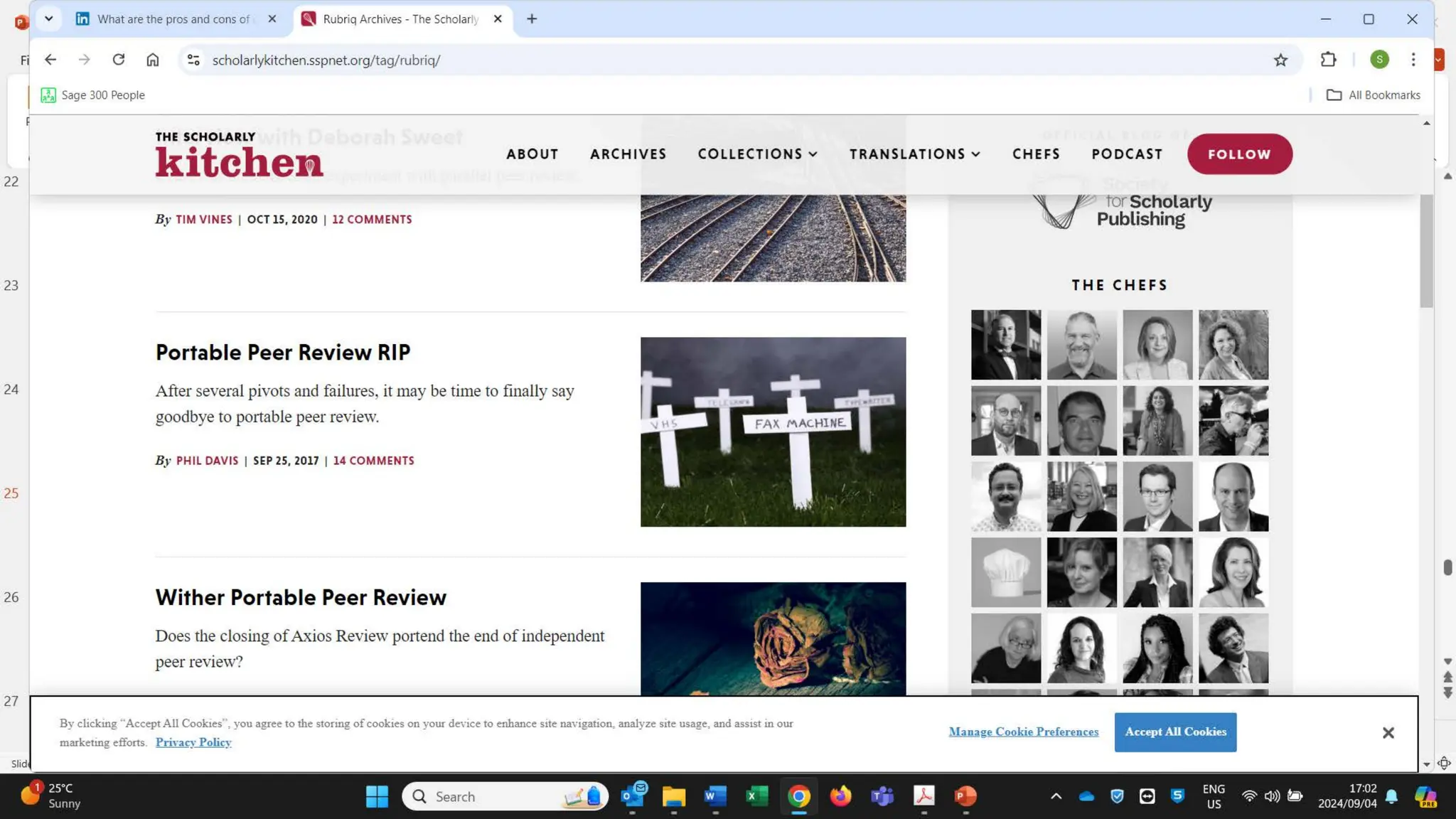Open the tab search dropdown arrow
The image size is (1456, 819).
(48, 19)
